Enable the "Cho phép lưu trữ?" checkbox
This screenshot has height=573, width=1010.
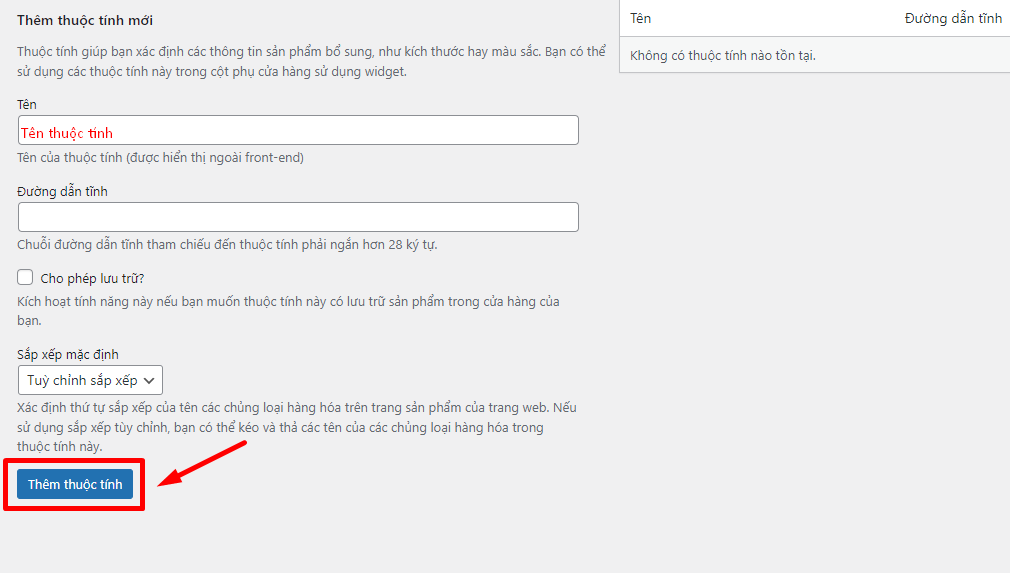pyautogui.click(x=26, y=277)
